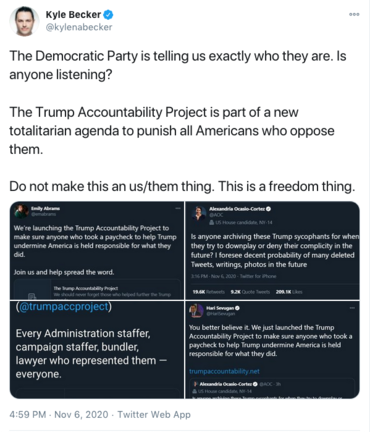370x432 pixels.
Task: Click the 19.6K Retweets count in the AOC screenshot
Action: (x=209, y=292)
